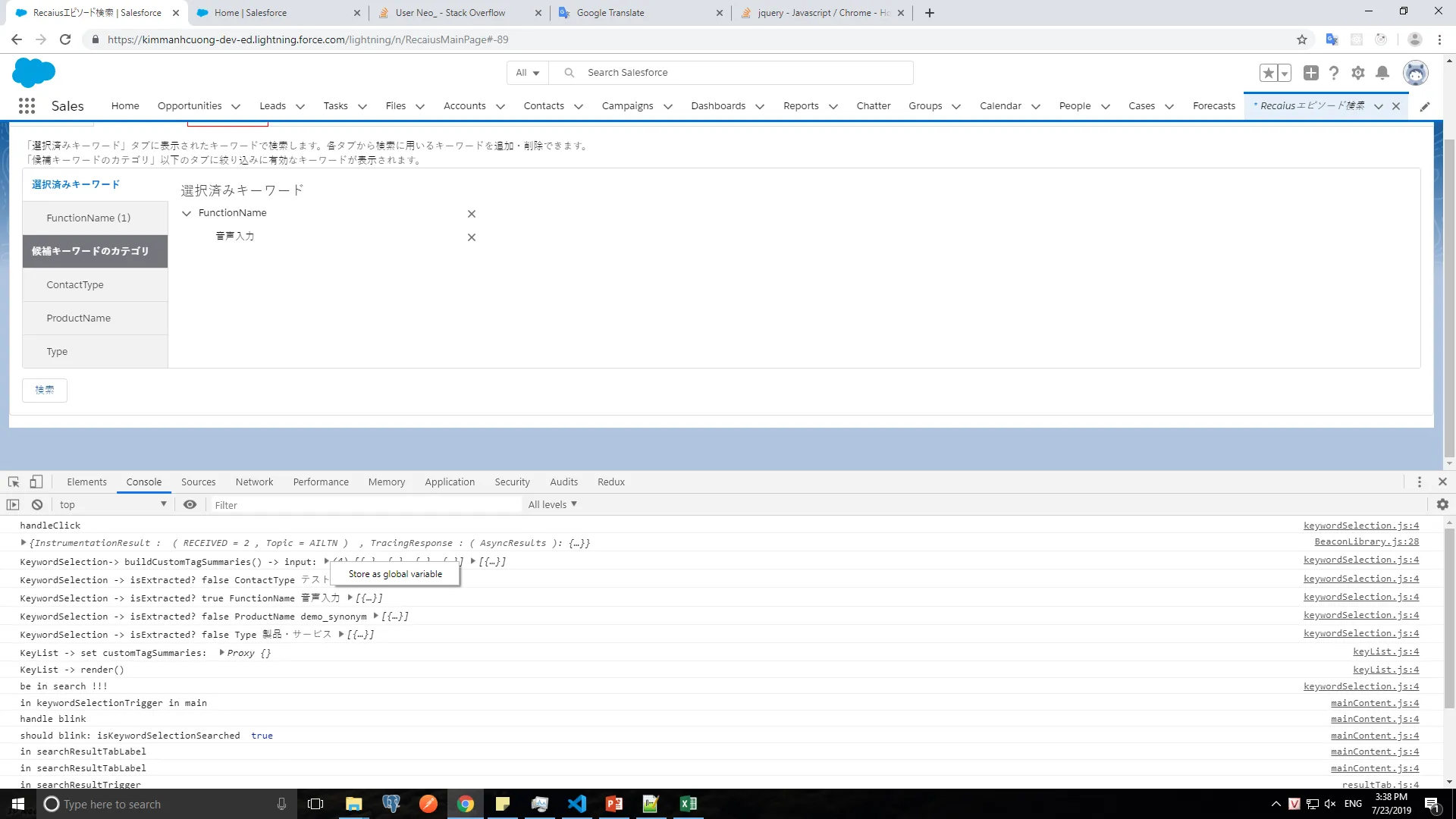
Task: Open the top JavaScript context dropdown
Action: tap(112, 504)
